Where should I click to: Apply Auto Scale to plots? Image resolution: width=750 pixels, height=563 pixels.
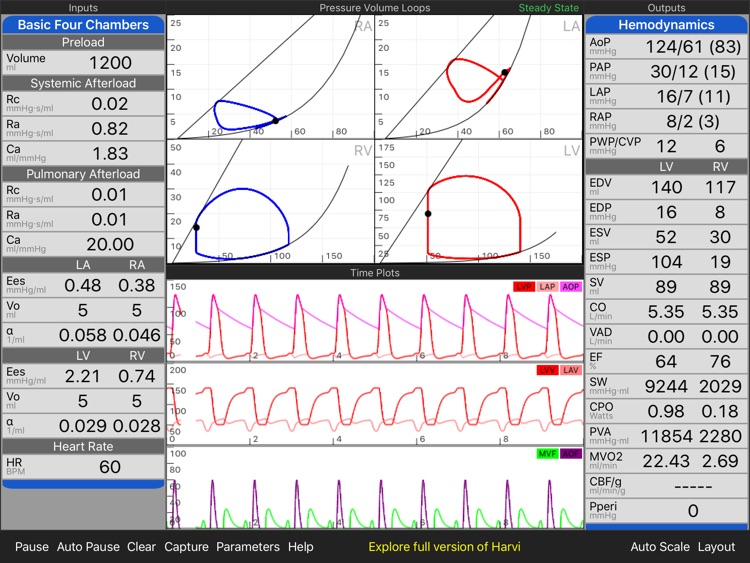[x=660, y=547]
